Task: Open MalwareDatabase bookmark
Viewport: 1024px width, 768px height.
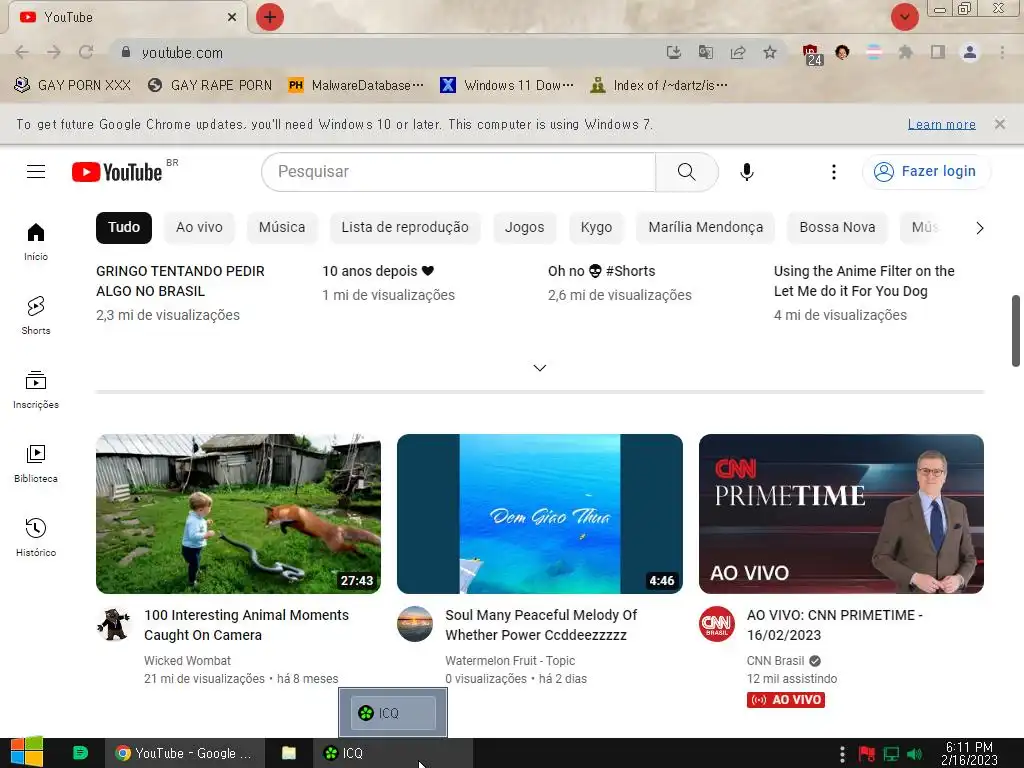Action: pos(357,85)
